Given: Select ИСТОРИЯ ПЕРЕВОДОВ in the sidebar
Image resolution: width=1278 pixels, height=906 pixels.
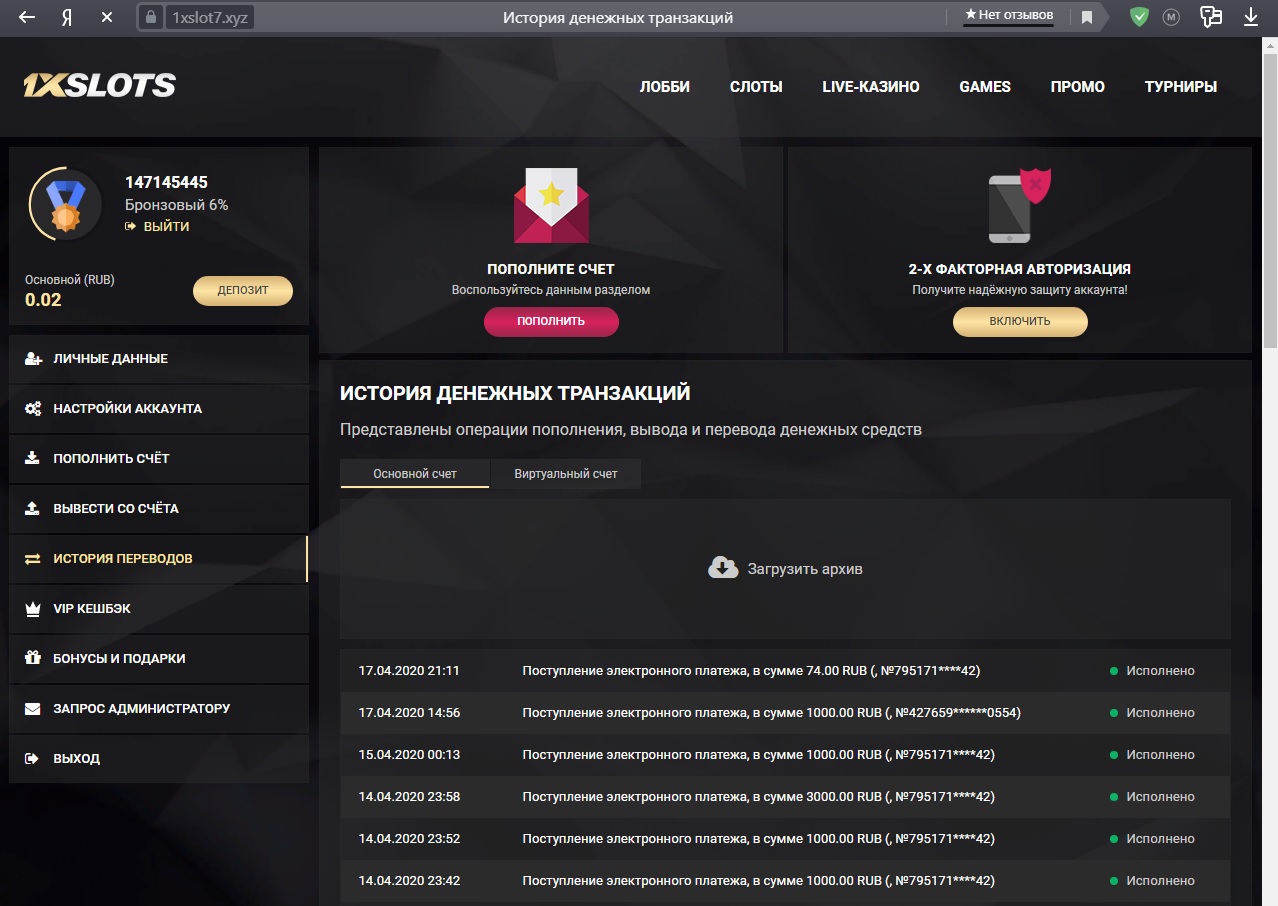Looking at the screenshot, I should point(158,559).
